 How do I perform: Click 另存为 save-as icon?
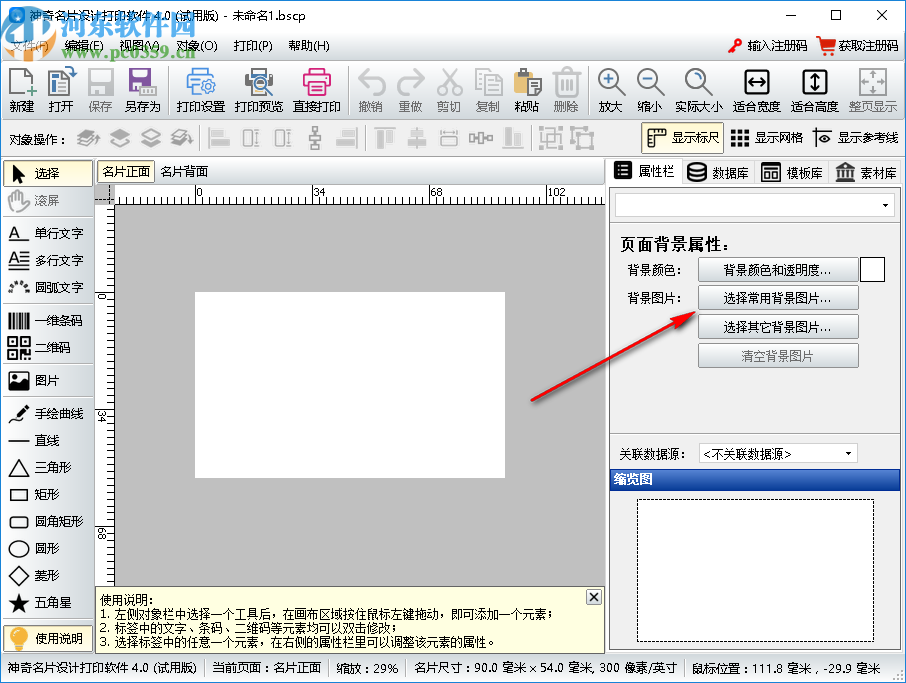(142, 90)
